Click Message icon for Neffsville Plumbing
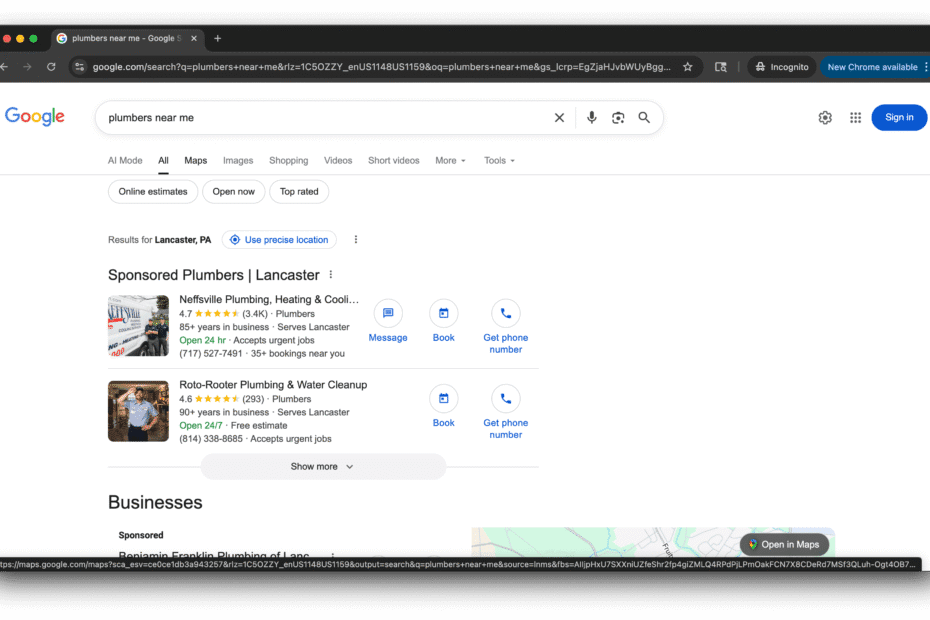Image resolution: width=930 pixels, height=620 pixels. click(x=388, y=314)
